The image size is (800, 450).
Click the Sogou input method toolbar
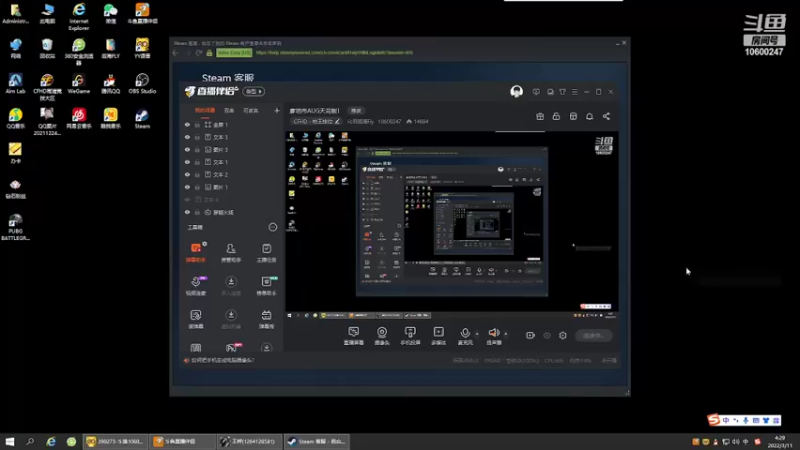click(744, 420)
